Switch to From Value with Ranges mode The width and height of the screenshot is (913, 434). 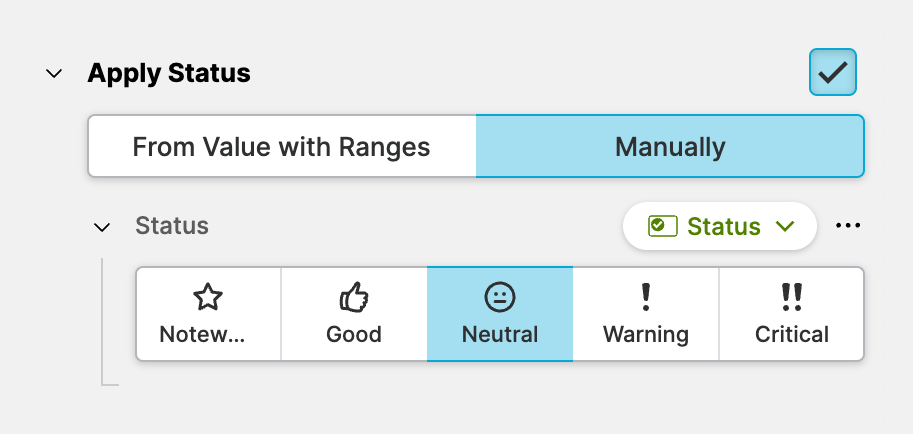click(x=281, y=147)
